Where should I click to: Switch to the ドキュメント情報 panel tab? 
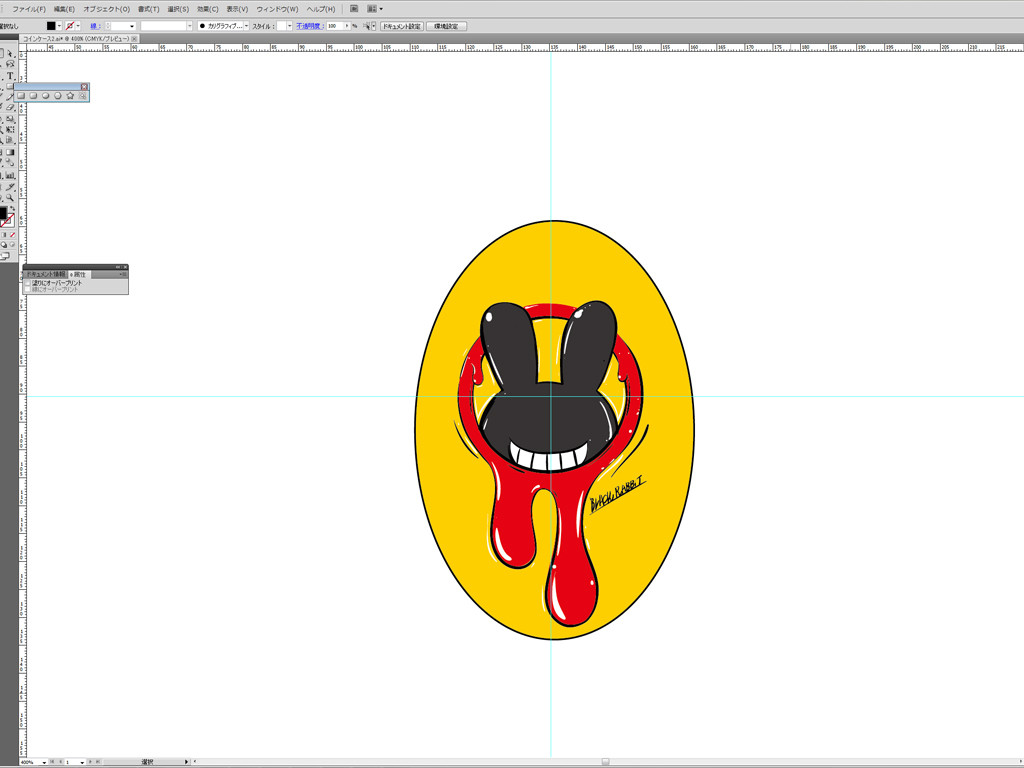46,274
